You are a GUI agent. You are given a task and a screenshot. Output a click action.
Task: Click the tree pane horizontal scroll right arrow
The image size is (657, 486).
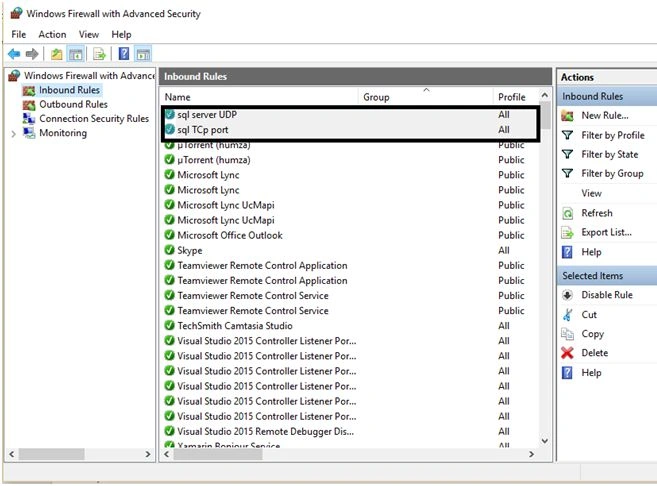coord(148,454)
